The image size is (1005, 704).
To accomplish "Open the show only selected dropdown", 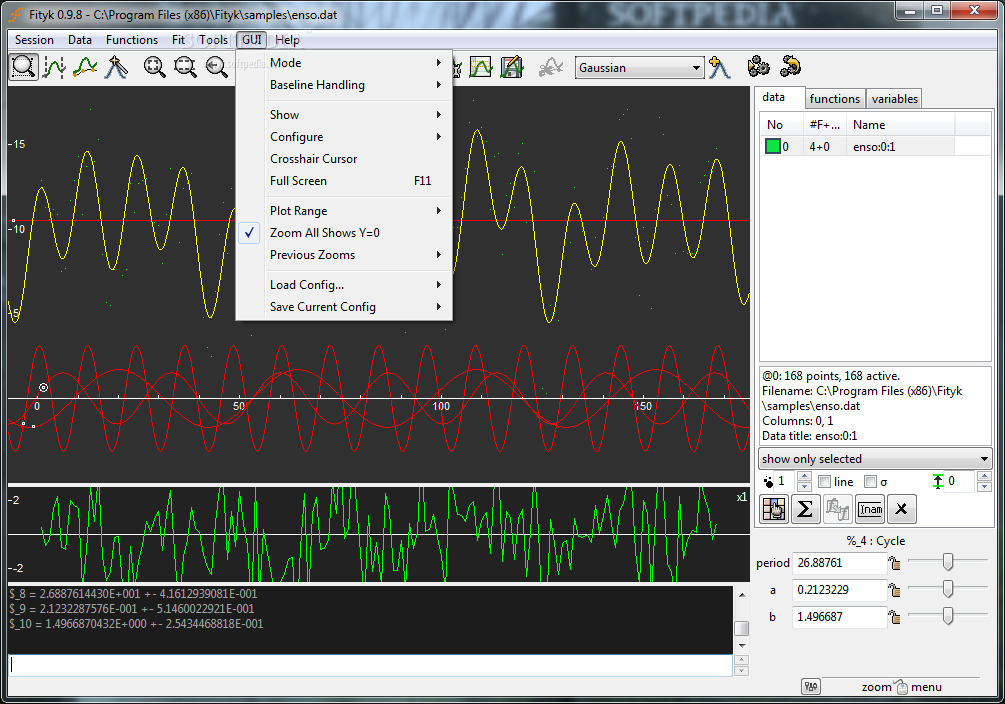I will coord(876,459).
